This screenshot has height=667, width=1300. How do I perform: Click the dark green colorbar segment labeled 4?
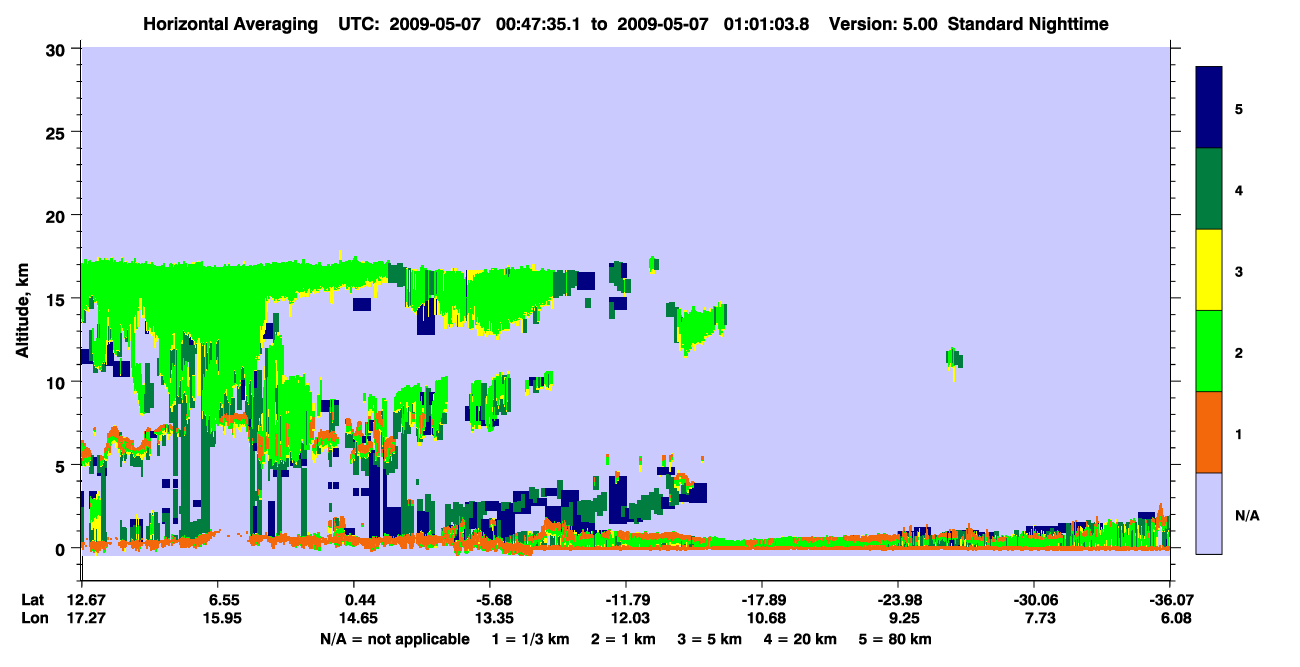(1209, 189)
